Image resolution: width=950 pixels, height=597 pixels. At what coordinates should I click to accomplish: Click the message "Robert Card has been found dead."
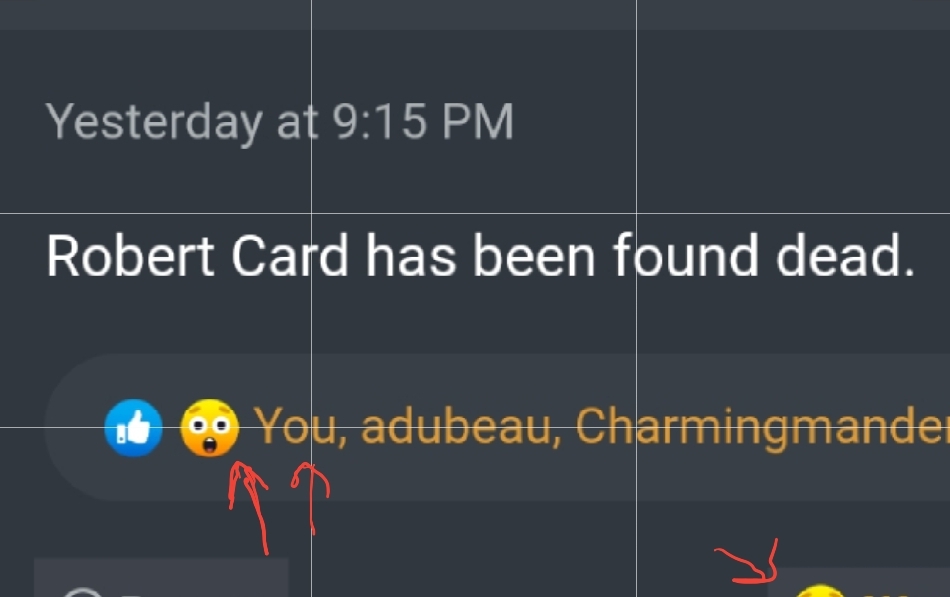click(480, 256)
